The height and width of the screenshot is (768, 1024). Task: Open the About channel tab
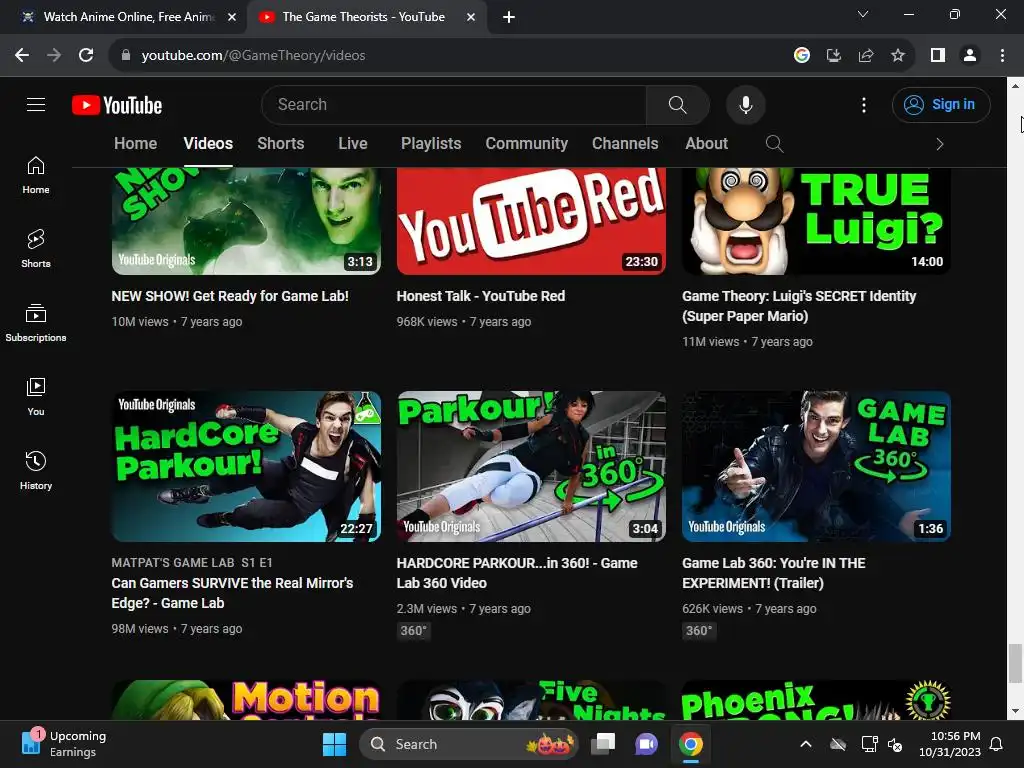(x=706, y=144)
